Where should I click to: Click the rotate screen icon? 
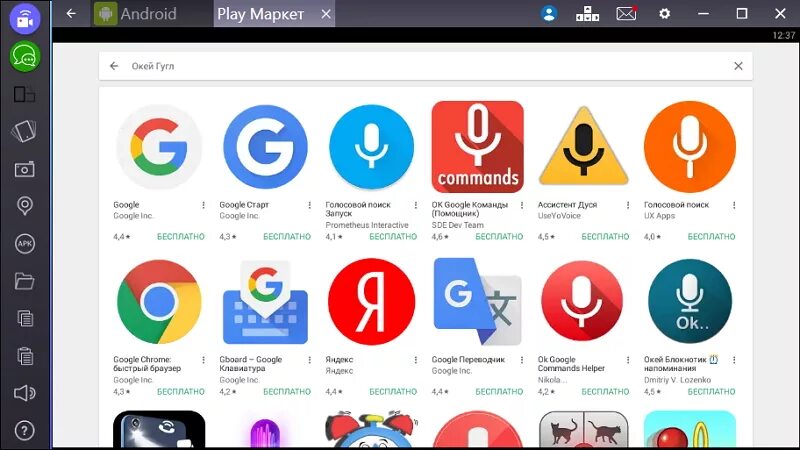pos(24,131)
